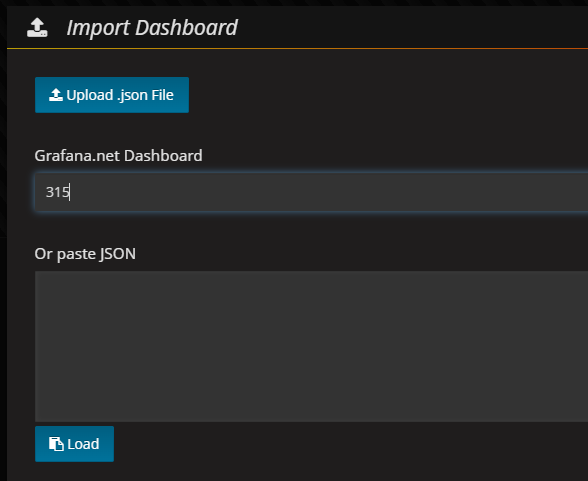Click the word Load on the blue button
This screenshot has width=588, height=481.
point(83,444)
